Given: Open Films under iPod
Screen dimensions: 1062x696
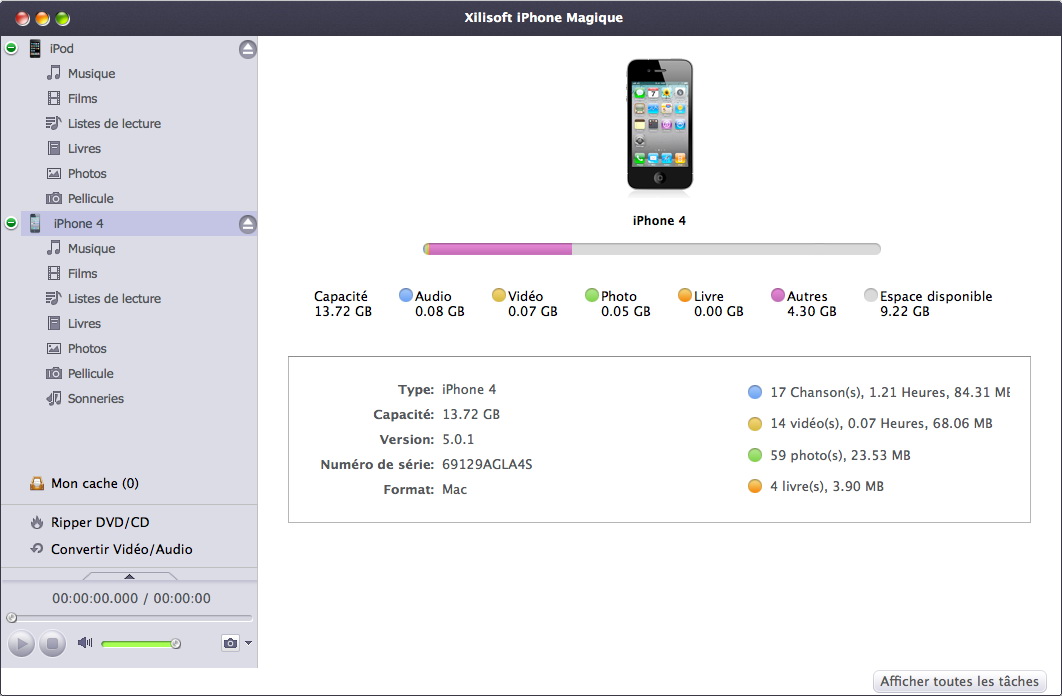Looking at the screenshot, I should [72, 98].
